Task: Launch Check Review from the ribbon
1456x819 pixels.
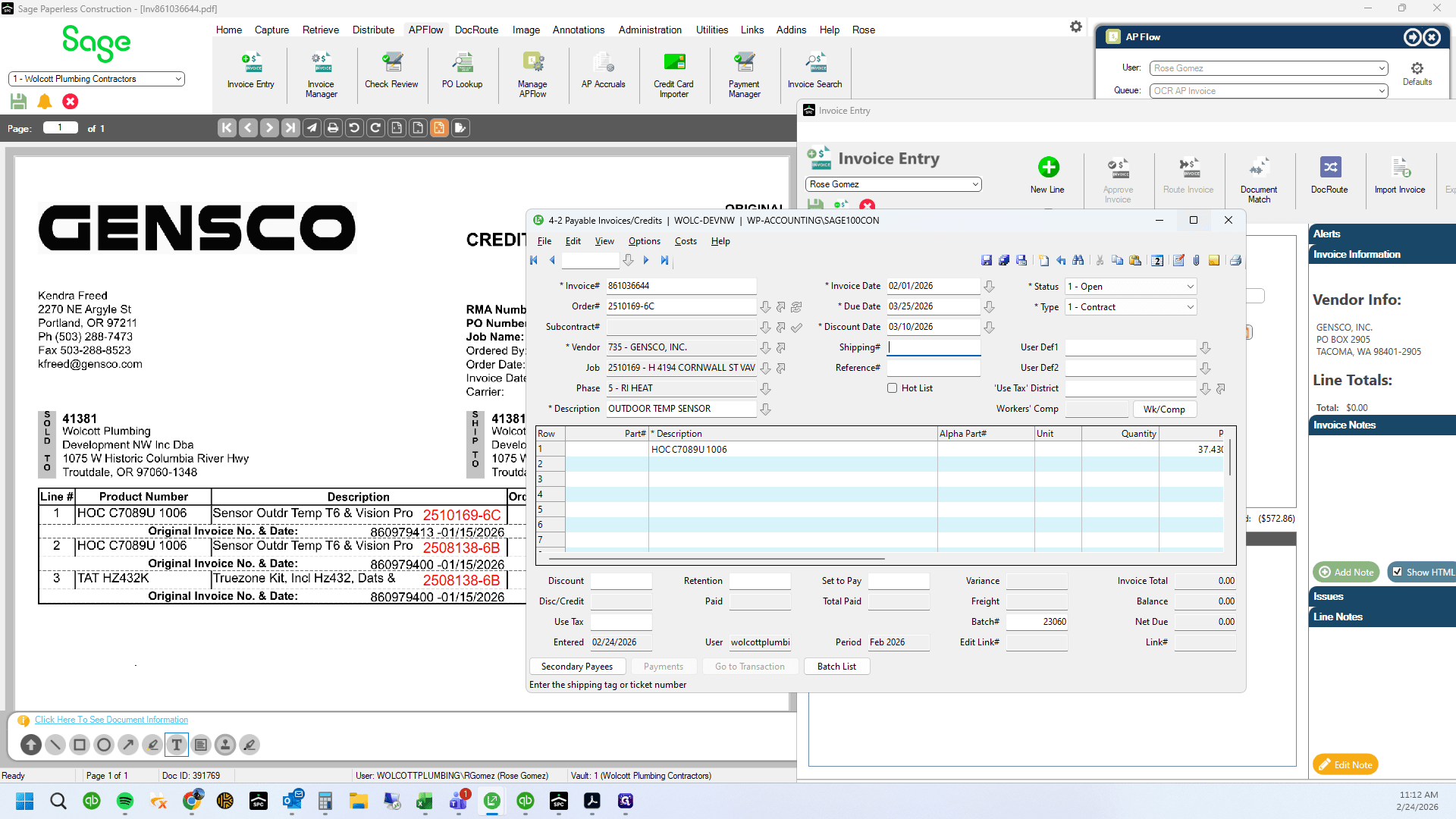Action: (391, 71)
